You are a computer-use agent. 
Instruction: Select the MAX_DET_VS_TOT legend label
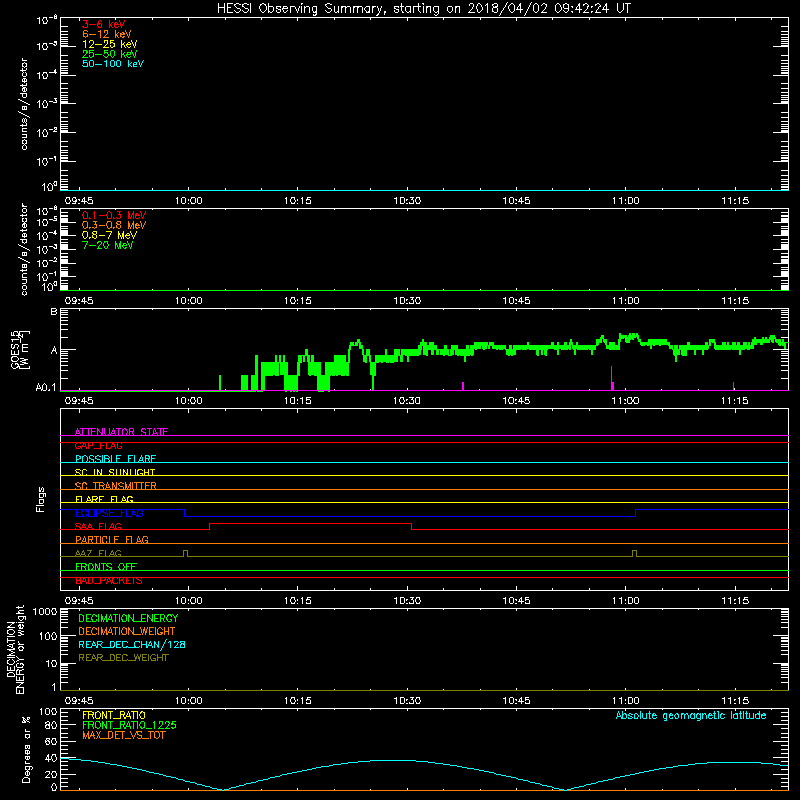(x=123, y=735)
